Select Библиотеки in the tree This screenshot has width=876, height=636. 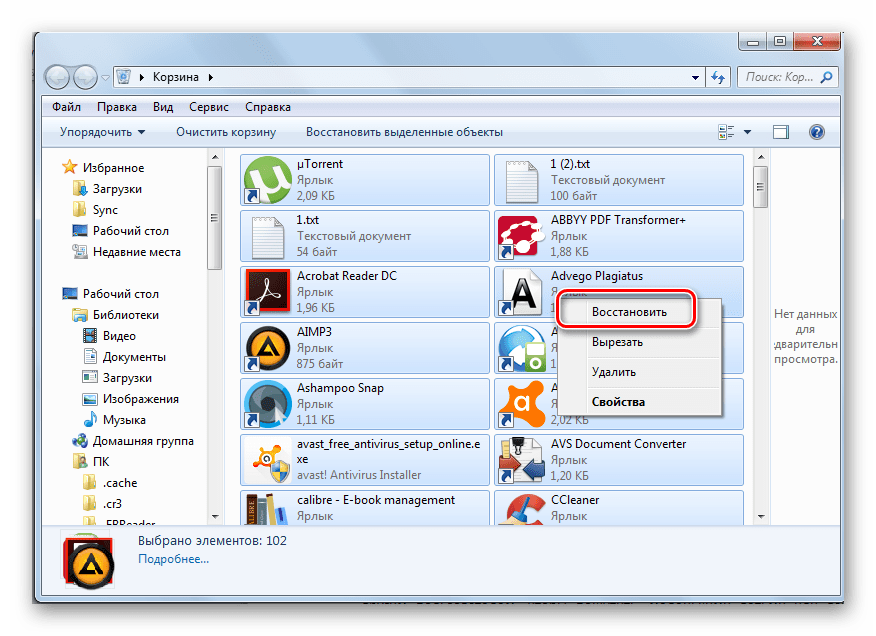pyautogui.click(x=126, y=315)
